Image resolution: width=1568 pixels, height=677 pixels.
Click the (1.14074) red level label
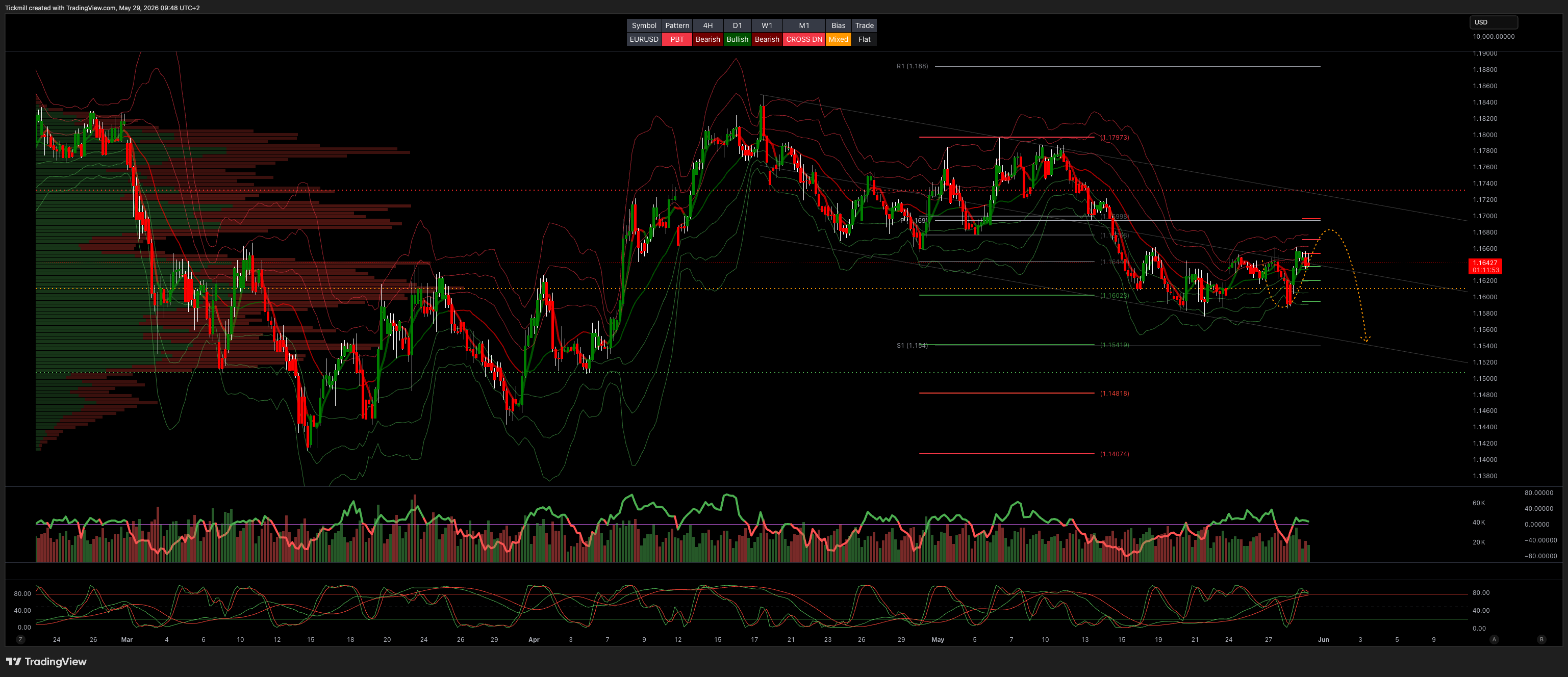1114,454
